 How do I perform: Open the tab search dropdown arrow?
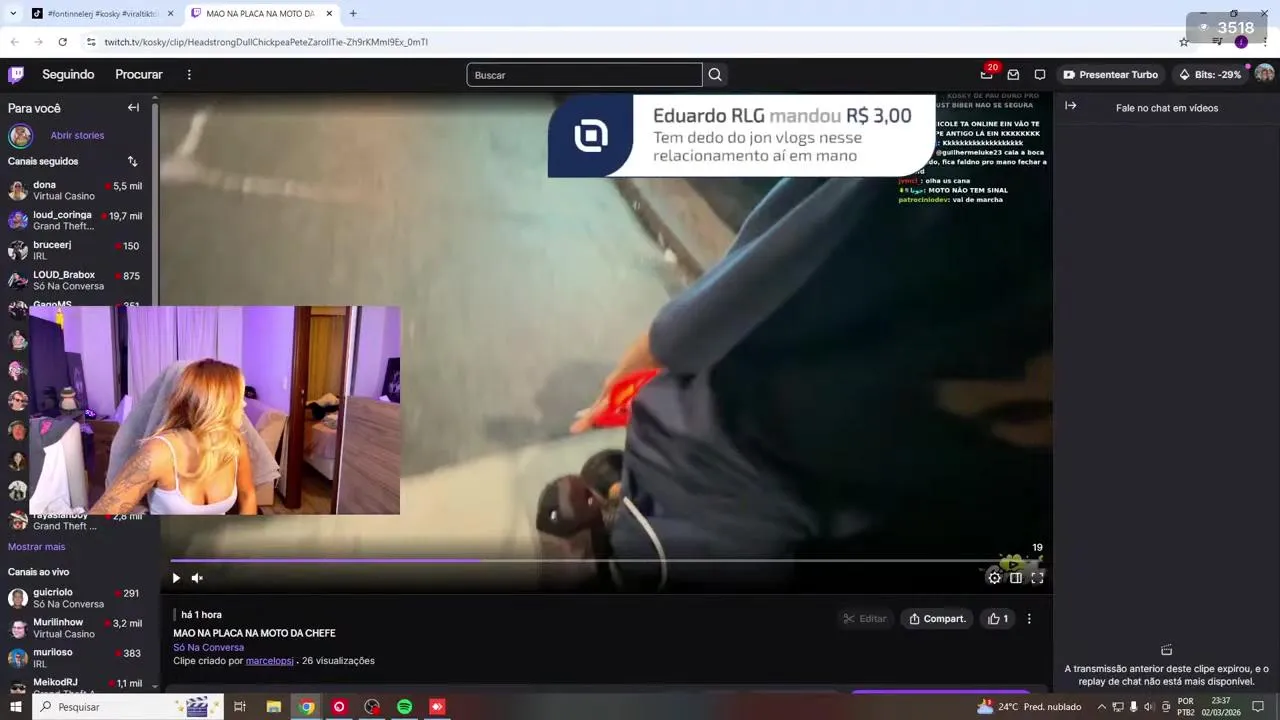13,14
